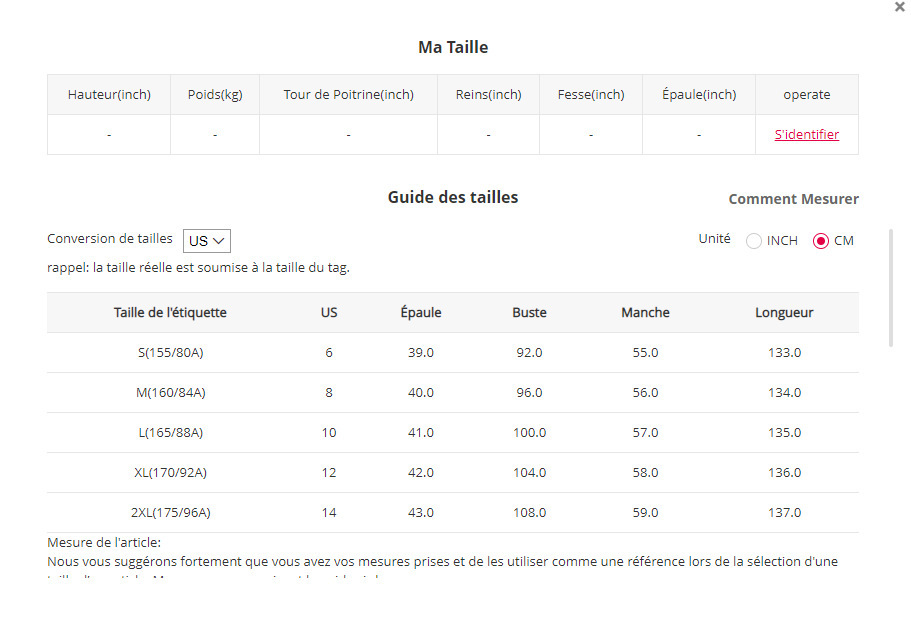Click the Taille de l'étiquette column header
911x619 pixels.
170,313
